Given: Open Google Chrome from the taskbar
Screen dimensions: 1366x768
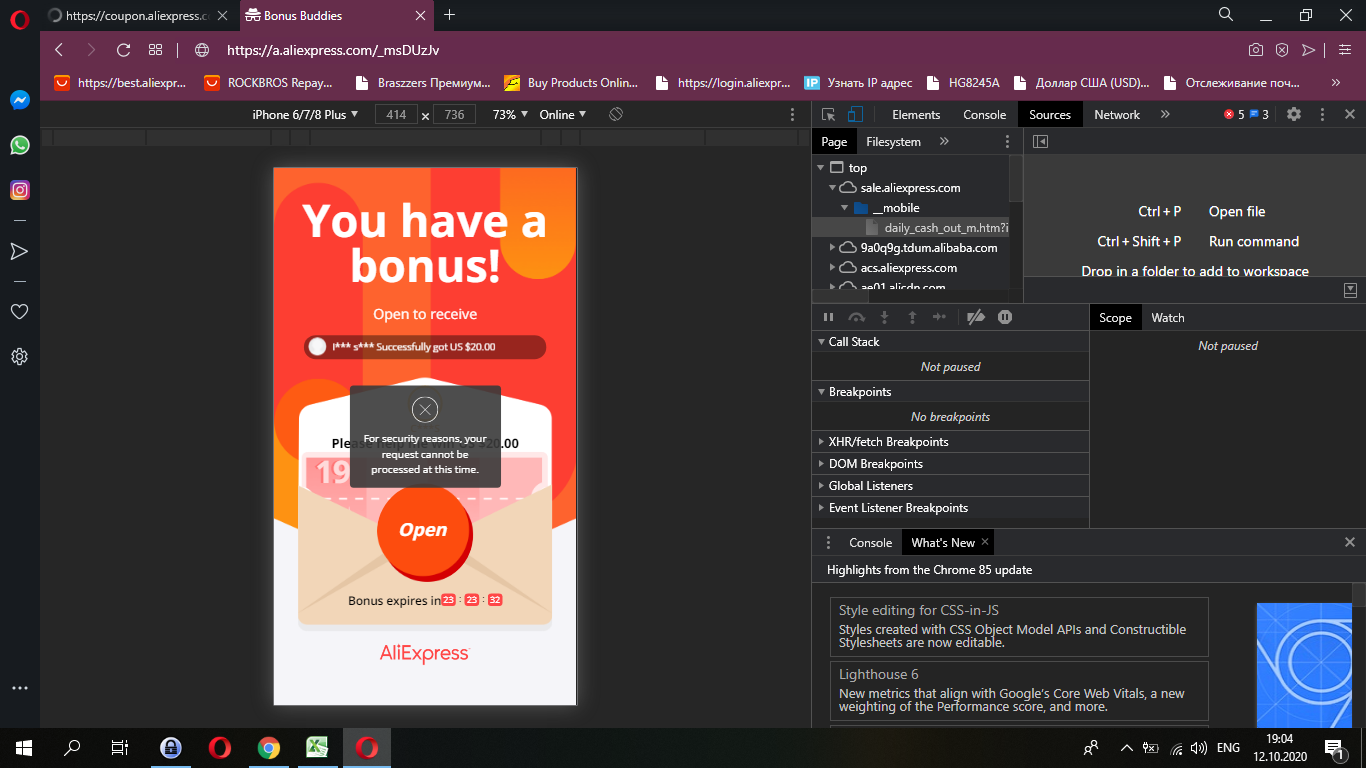Looking at the screenshot, I should coord(268,747).
